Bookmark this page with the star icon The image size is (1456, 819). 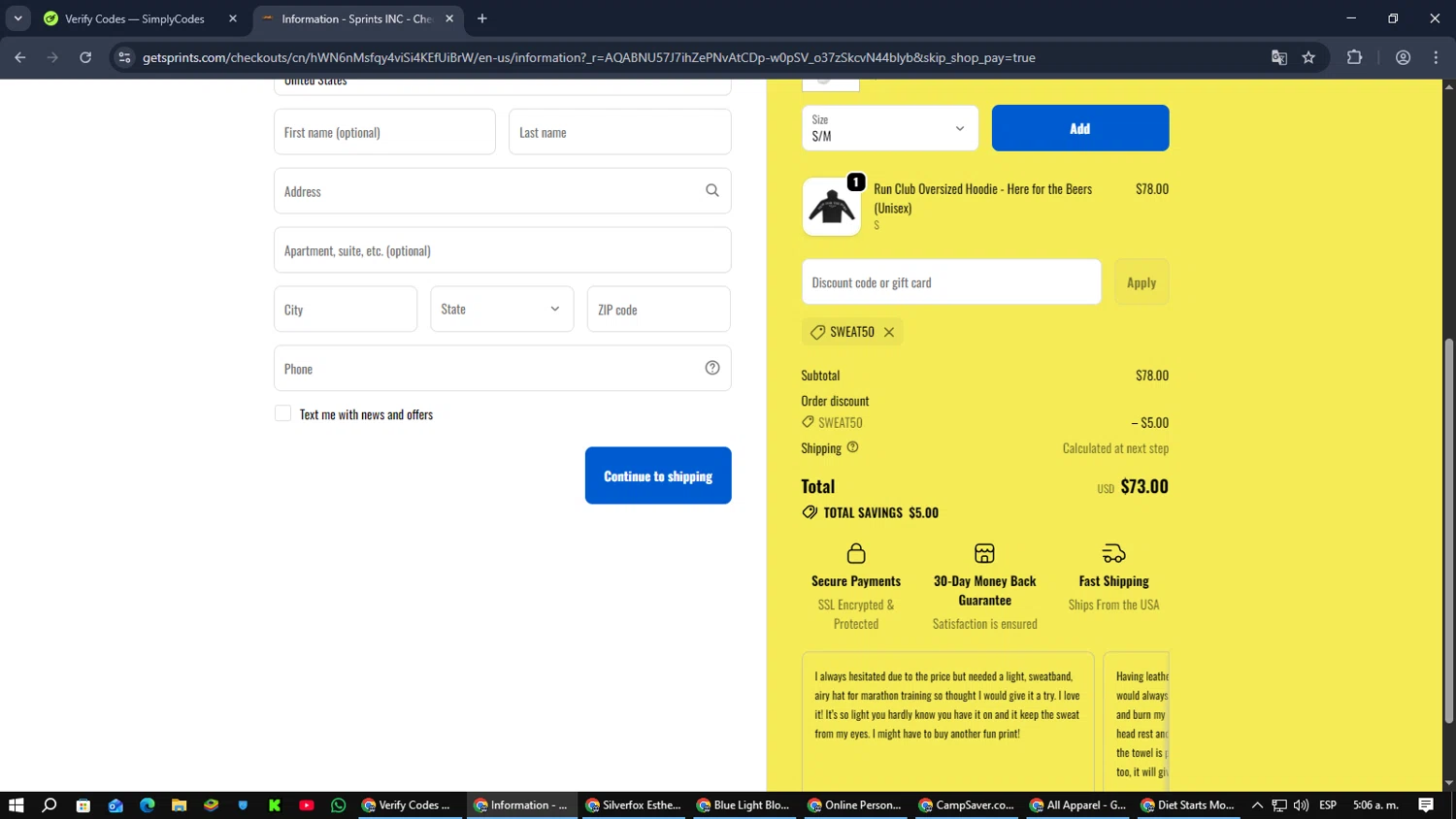[x=1308, y=57]
